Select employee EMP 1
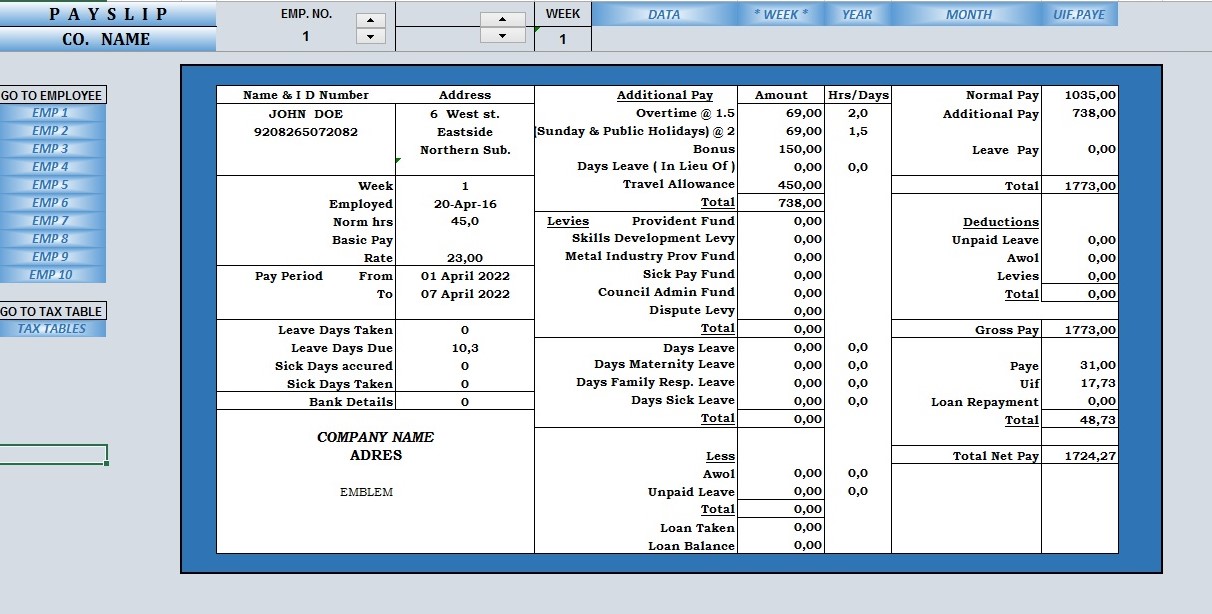The image size is (1212, 614). click(51, 113)
